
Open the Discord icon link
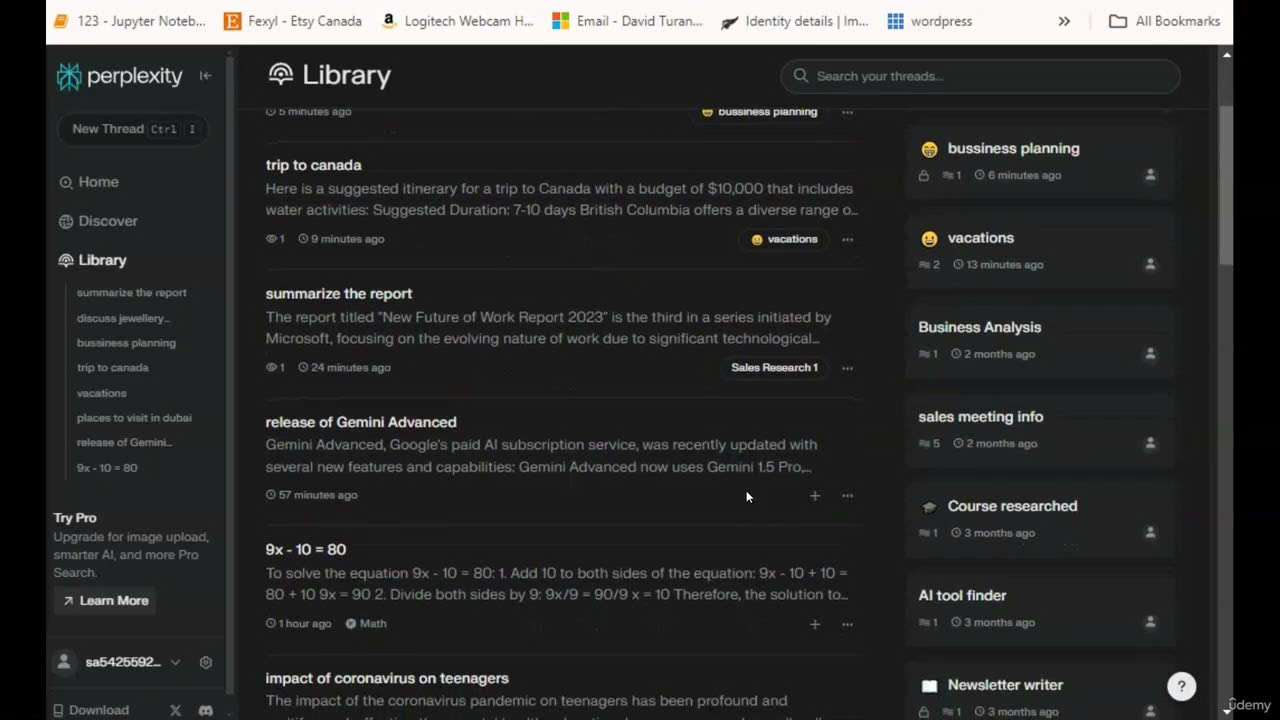tap(206, 710)
